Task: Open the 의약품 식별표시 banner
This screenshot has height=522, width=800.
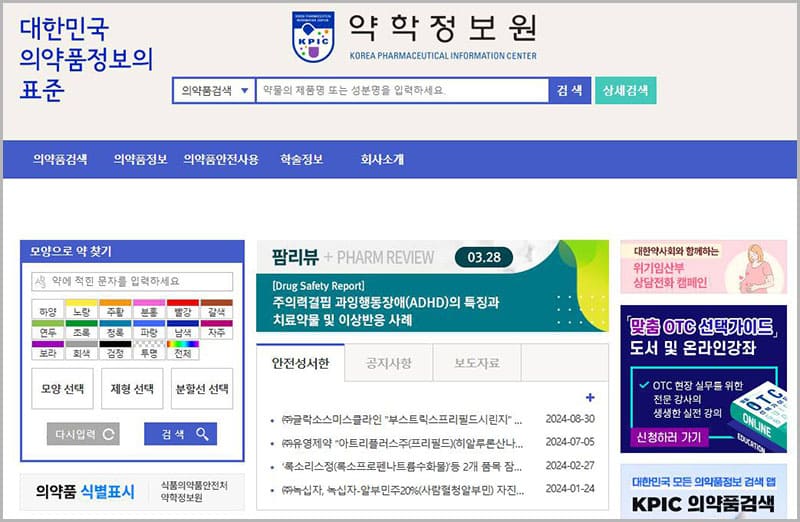Action: coord(132,492)
